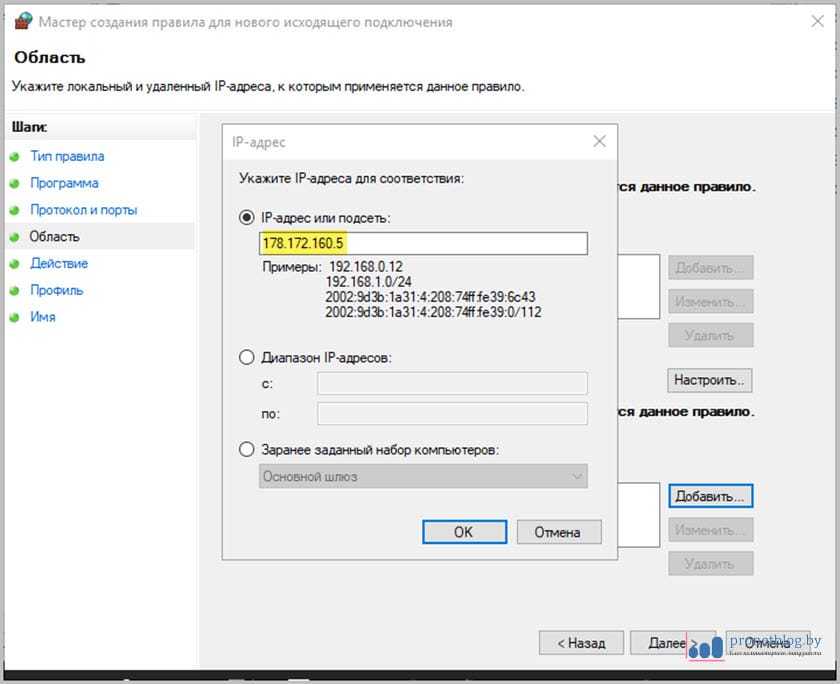Select the 'IP-адрес или подсеть' radio button
Image resolution: width=840 pixels, height=684 pixels.
tap(247, 217)
